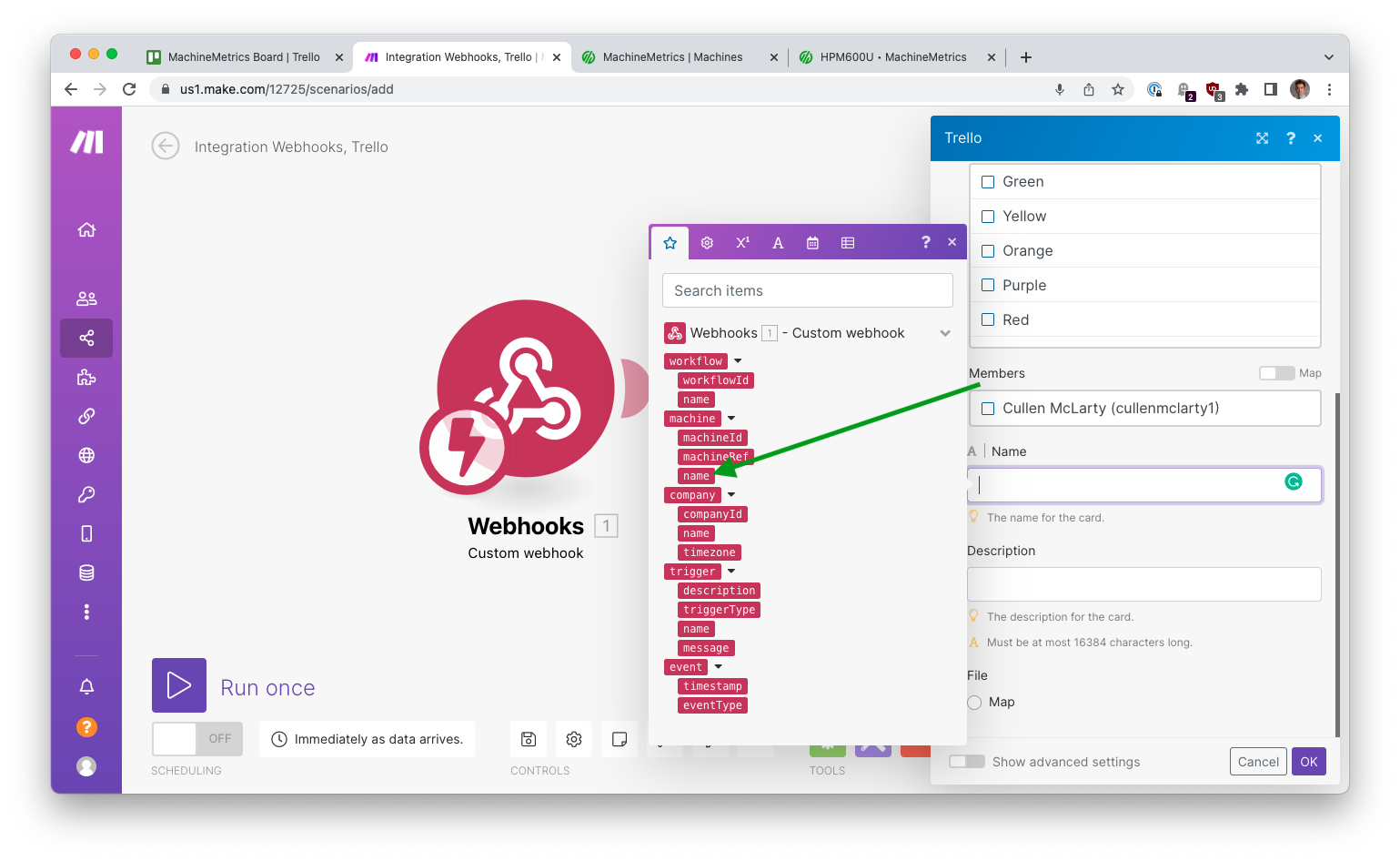
Task: Open the Make home dashboard icon
Action: [86, 229]
